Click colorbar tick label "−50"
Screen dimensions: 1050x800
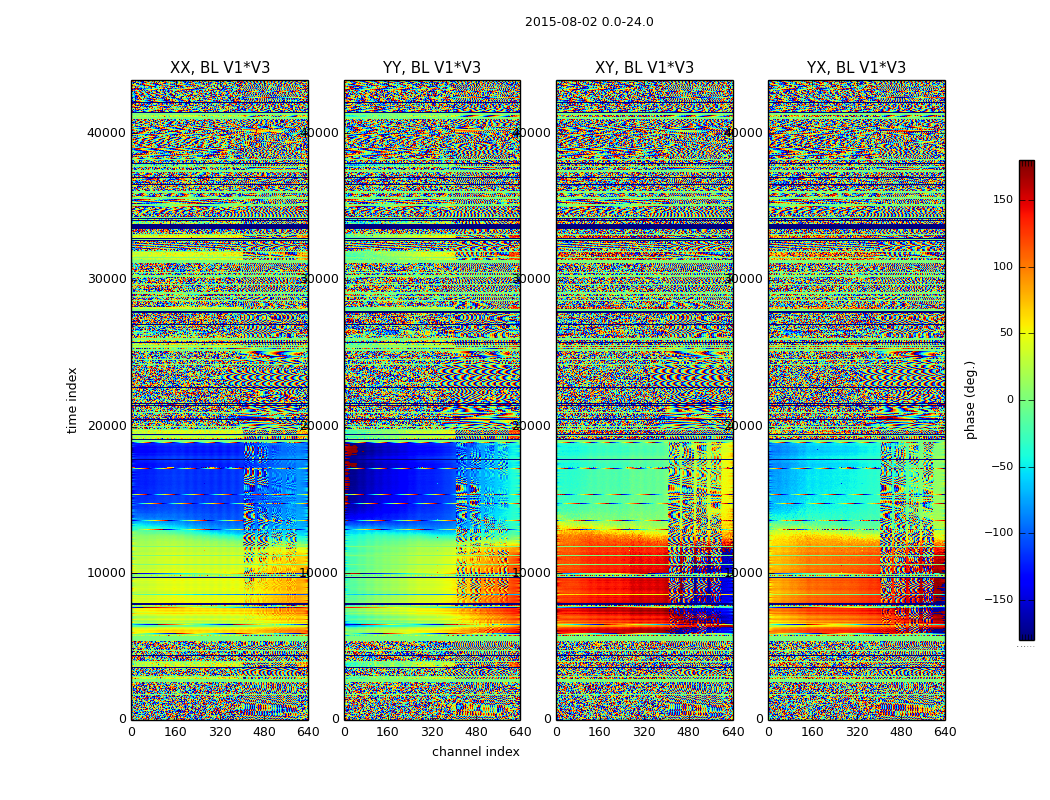1002,467
